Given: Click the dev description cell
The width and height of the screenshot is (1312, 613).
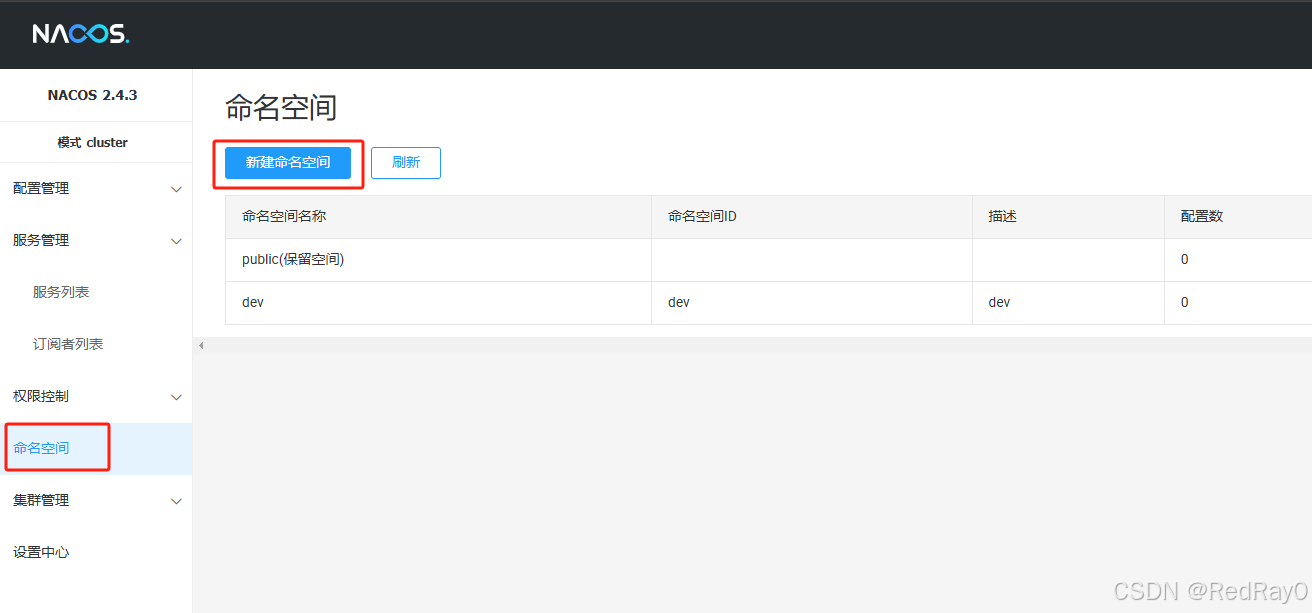Looking at the screenshot, I should click(1068, 303).
